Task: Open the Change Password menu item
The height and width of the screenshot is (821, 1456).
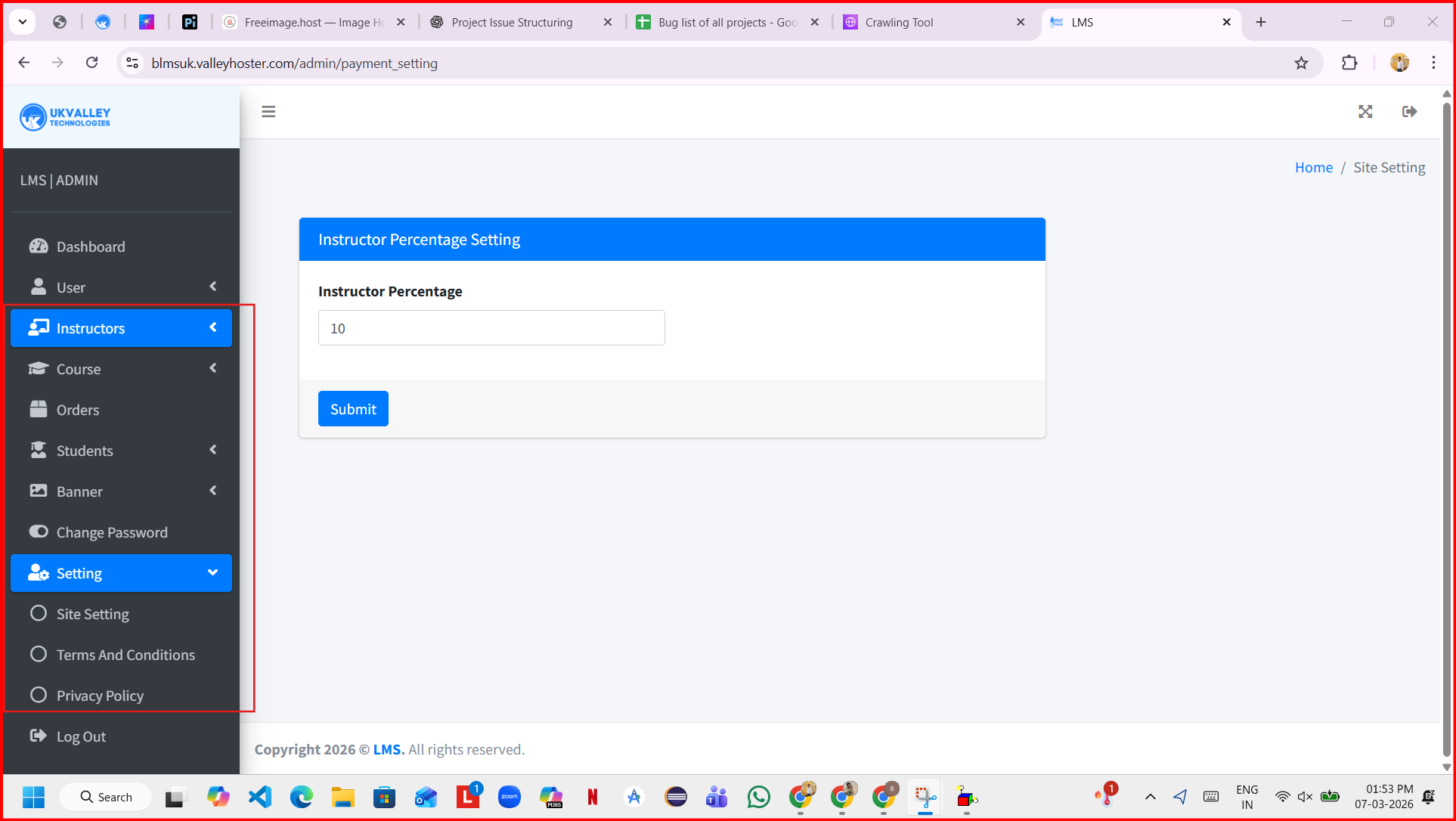Action: [x=121, y=532]
